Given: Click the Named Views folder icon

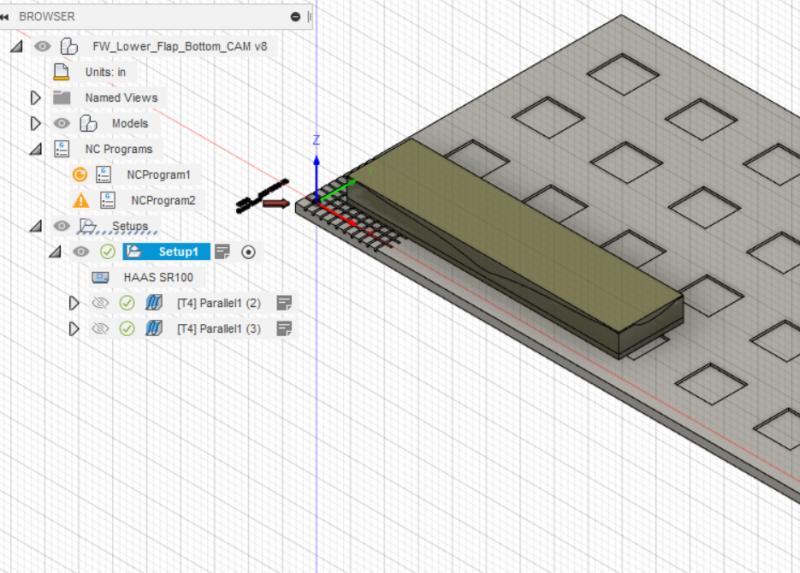Looking at the screenshot, I should 62,98.
